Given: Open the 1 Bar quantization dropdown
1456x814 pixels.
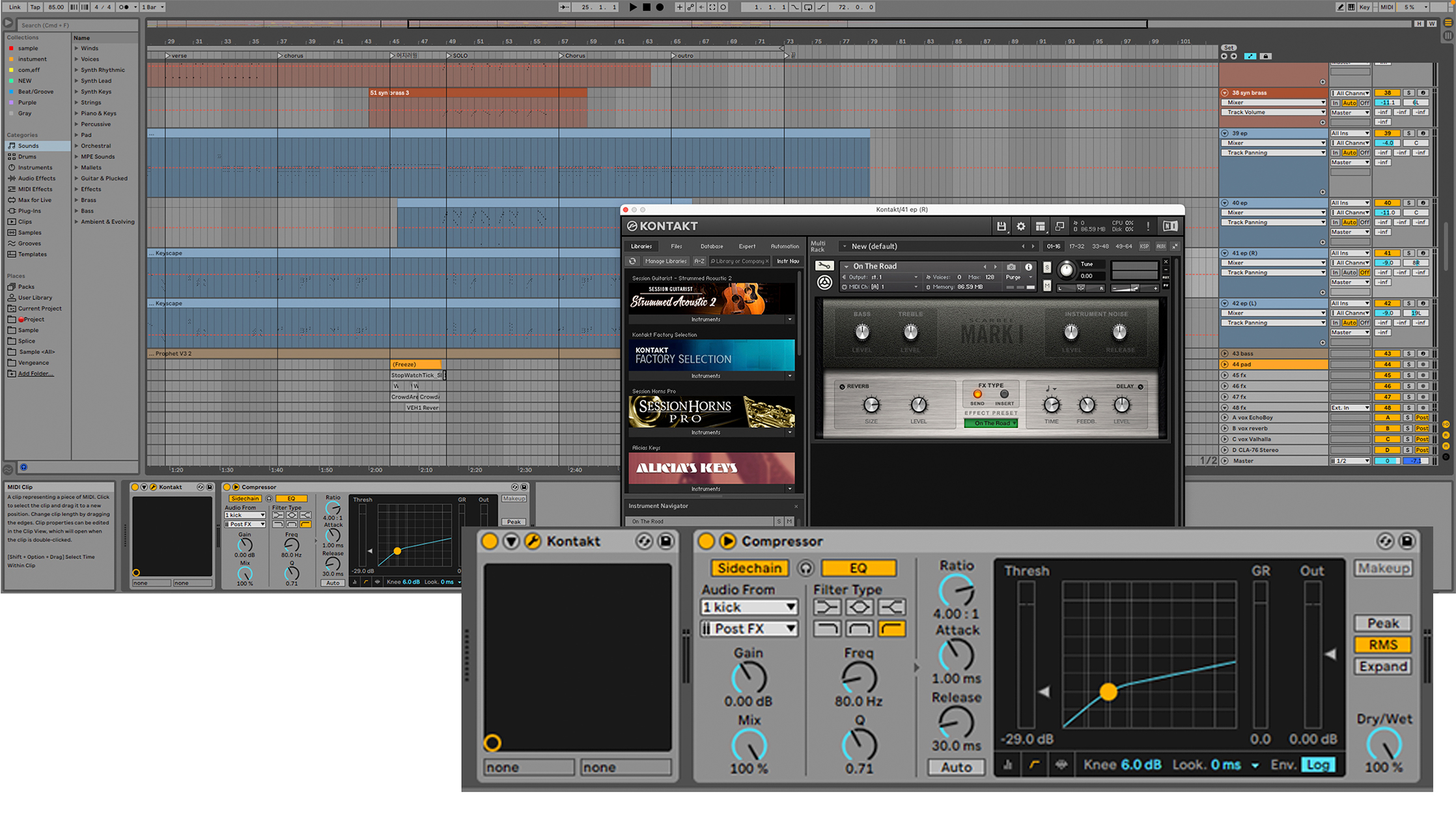Looking at the screenshot, I should [152, 7].
